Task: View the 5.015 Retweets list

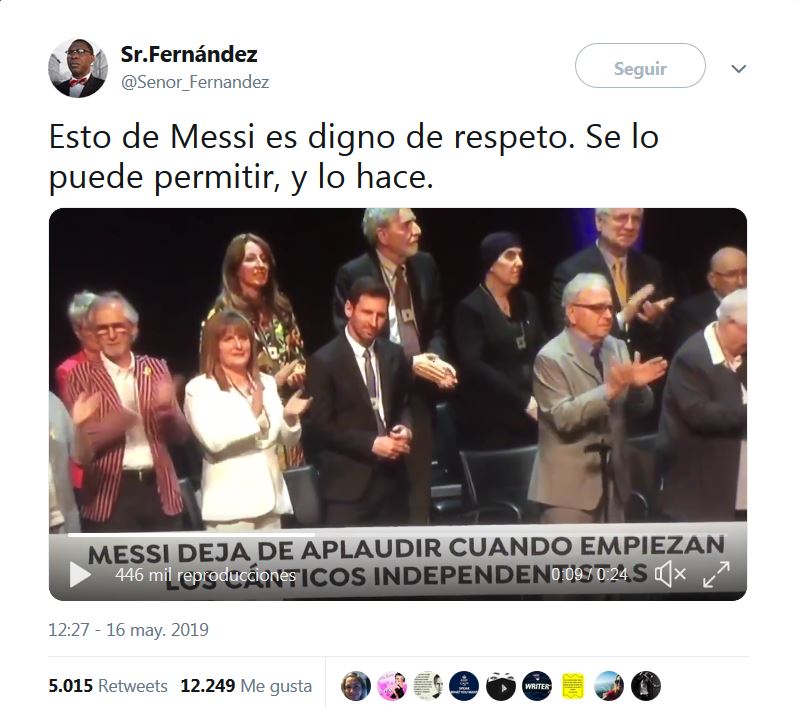Action: [x=108, y=686]
